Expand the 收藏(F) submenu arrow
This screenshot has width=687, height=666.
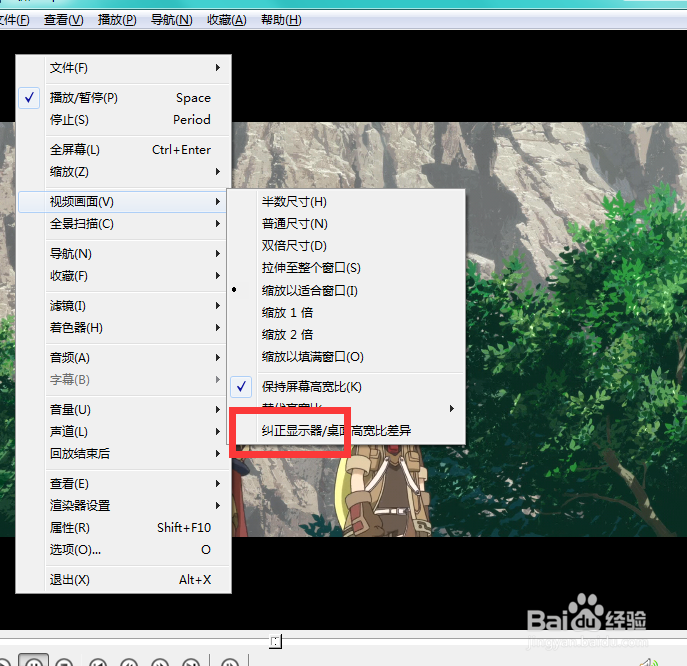[218, 276]
